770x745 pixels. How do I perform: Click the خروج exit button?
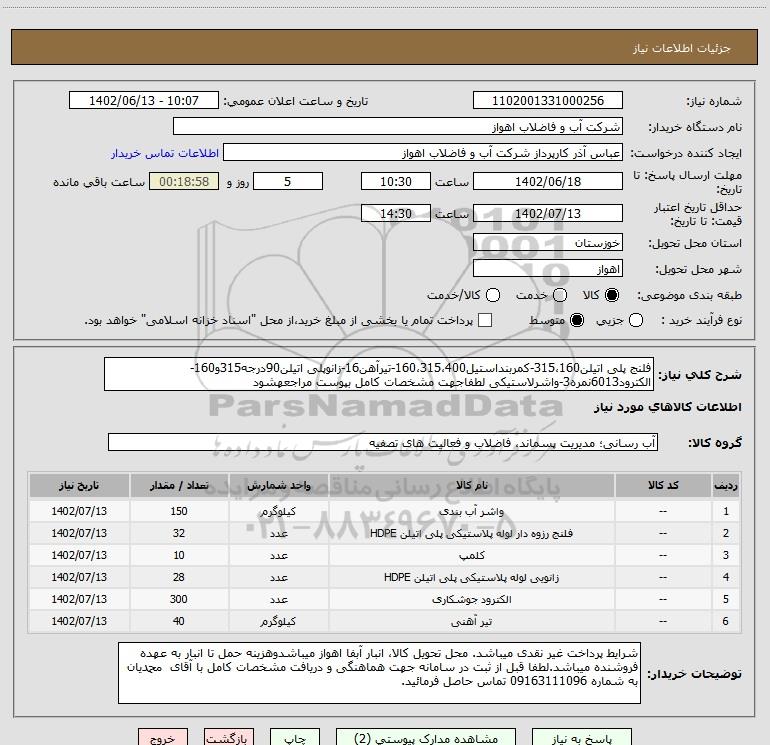pos(163,738)
